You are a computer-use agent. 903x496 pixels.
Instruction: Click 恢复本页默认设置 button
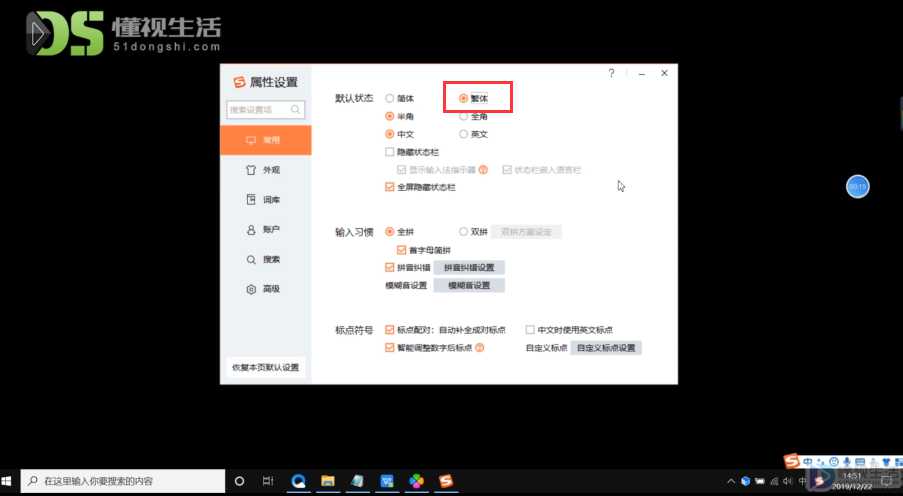click(265, 368)
